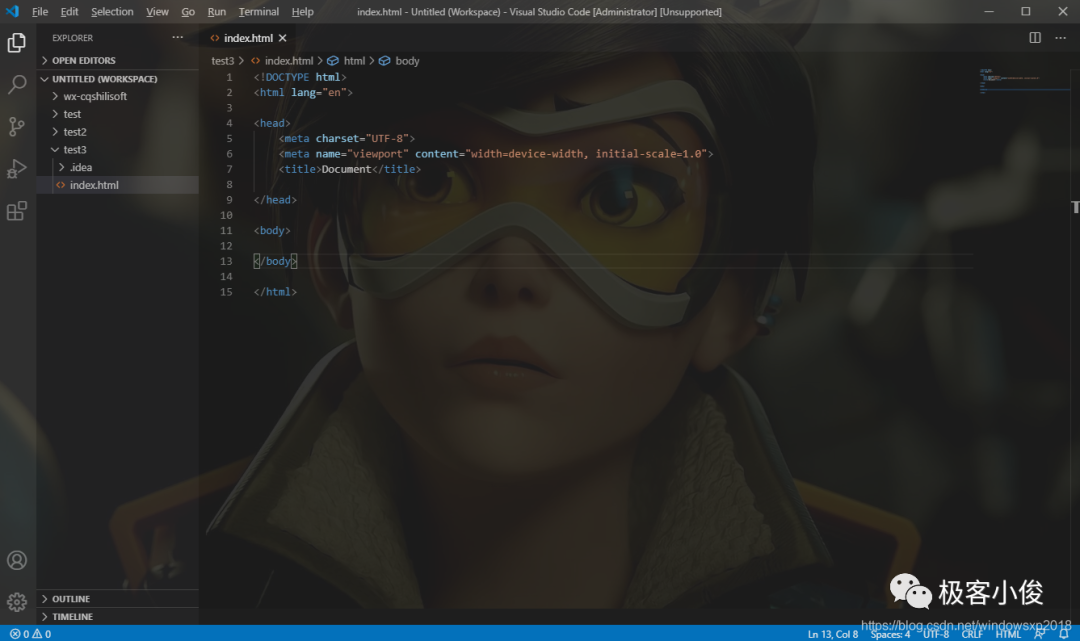Open the Manage gear icon
Screen dimensions: 1080x641
click(x=17, y=602)
